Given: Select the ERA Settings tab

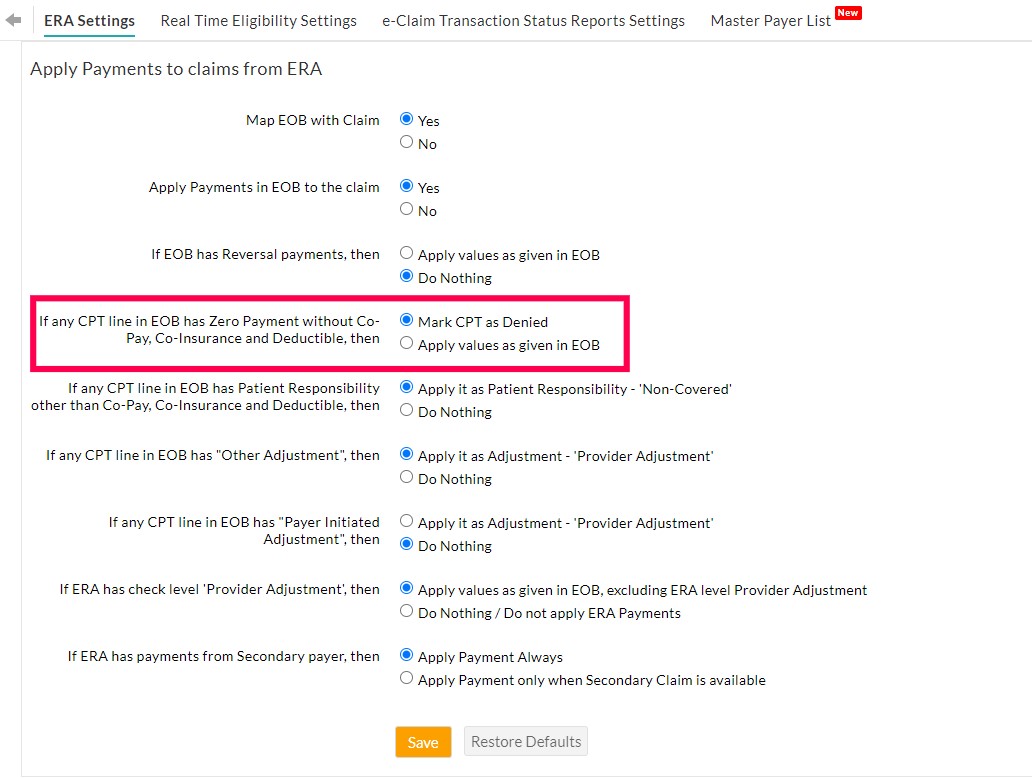Looking at the screenshot, I should 89,20.
